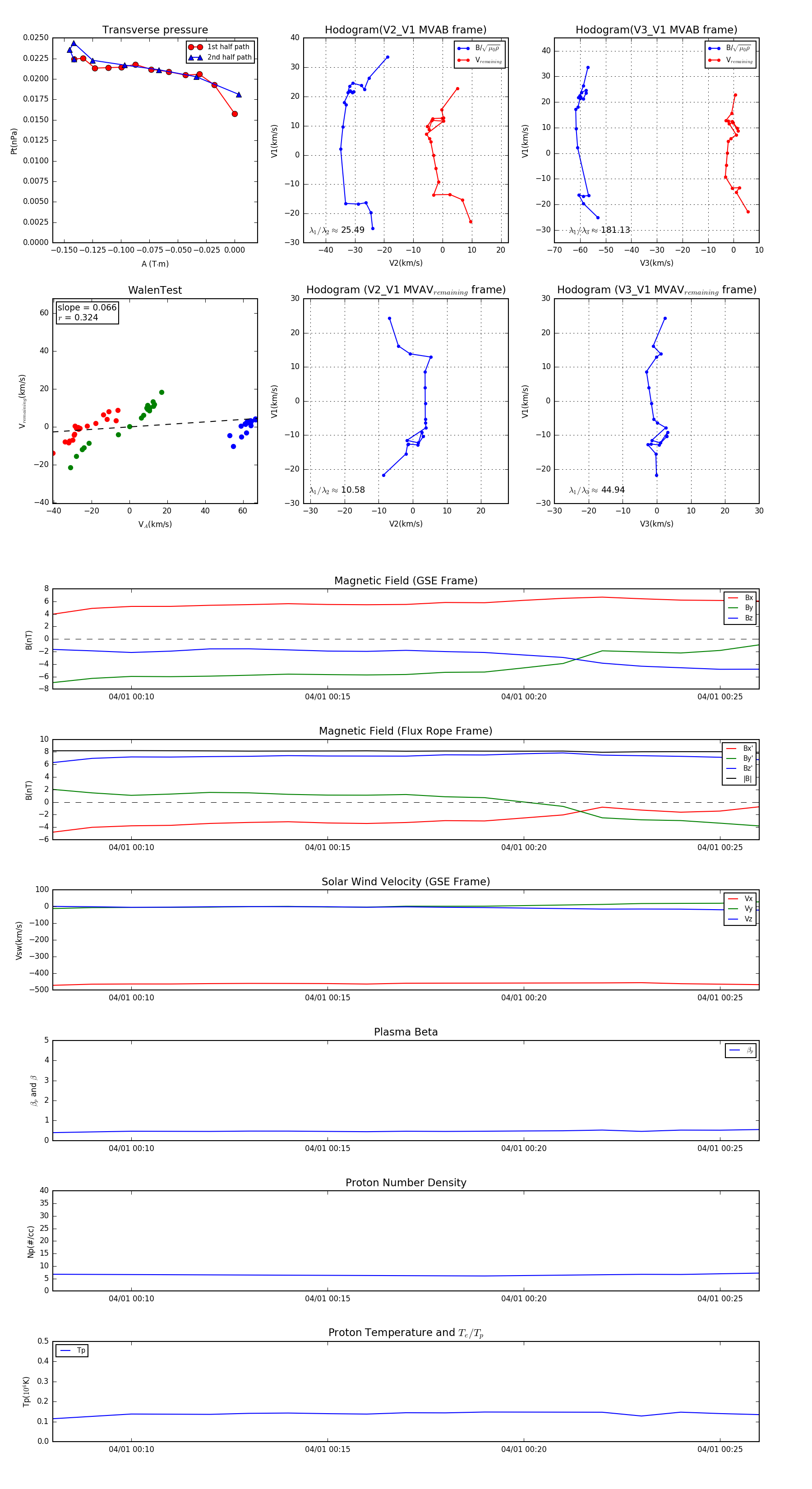Click the 'slope = 0.066' annotation

87,308
